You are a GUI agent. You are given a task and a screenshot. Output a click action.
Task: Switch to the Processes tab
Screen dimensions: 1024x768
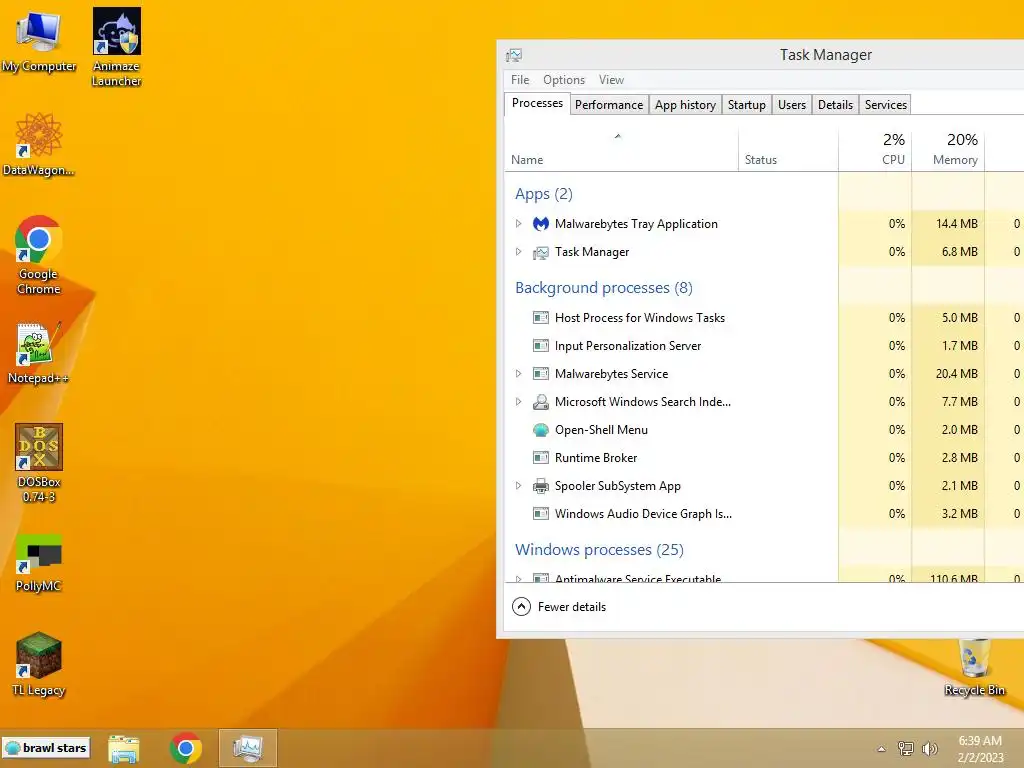click(537, 103)
